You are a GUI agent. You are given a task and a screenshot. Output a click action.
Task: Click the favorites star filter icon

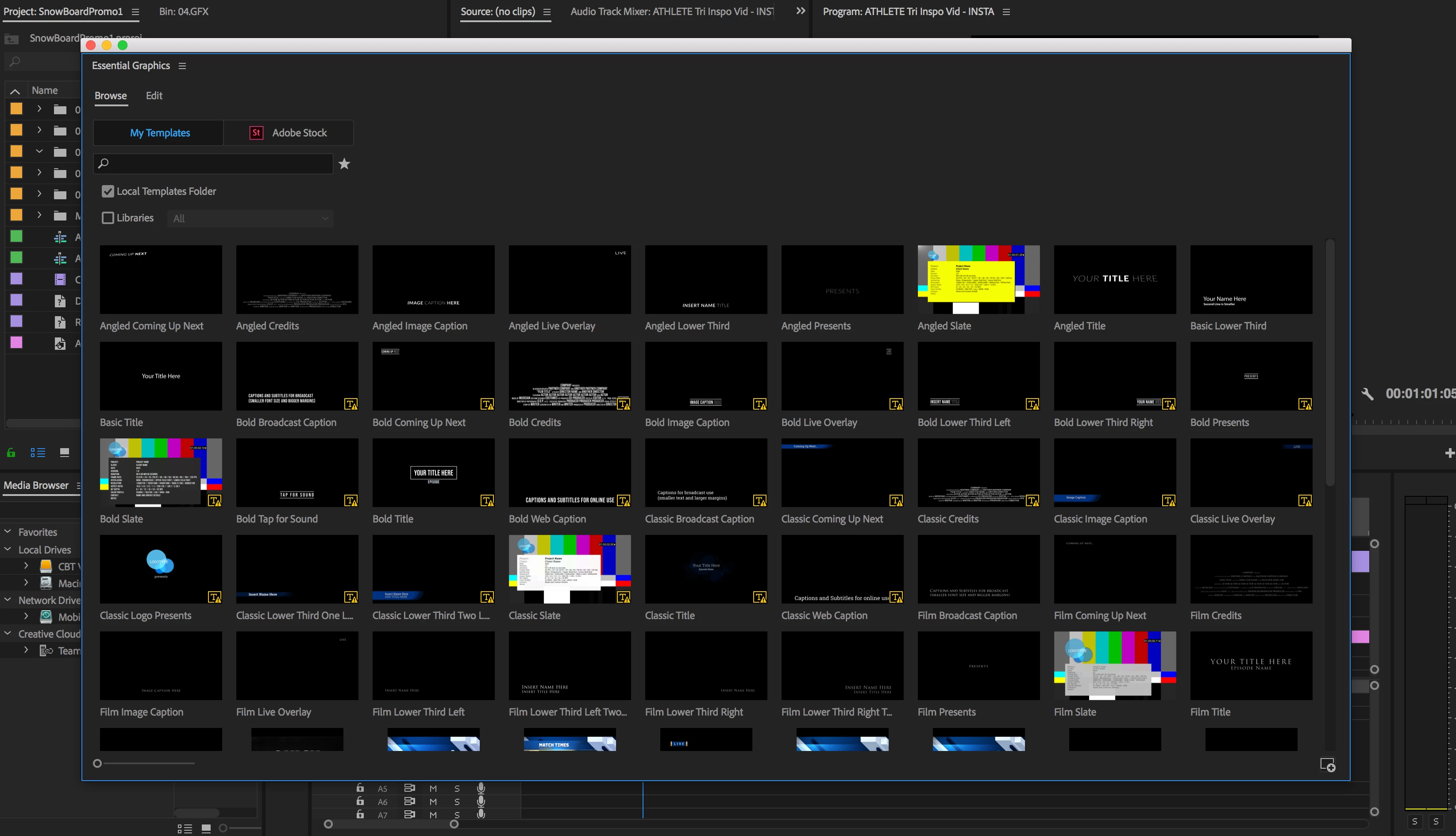[x=344, y=164]
